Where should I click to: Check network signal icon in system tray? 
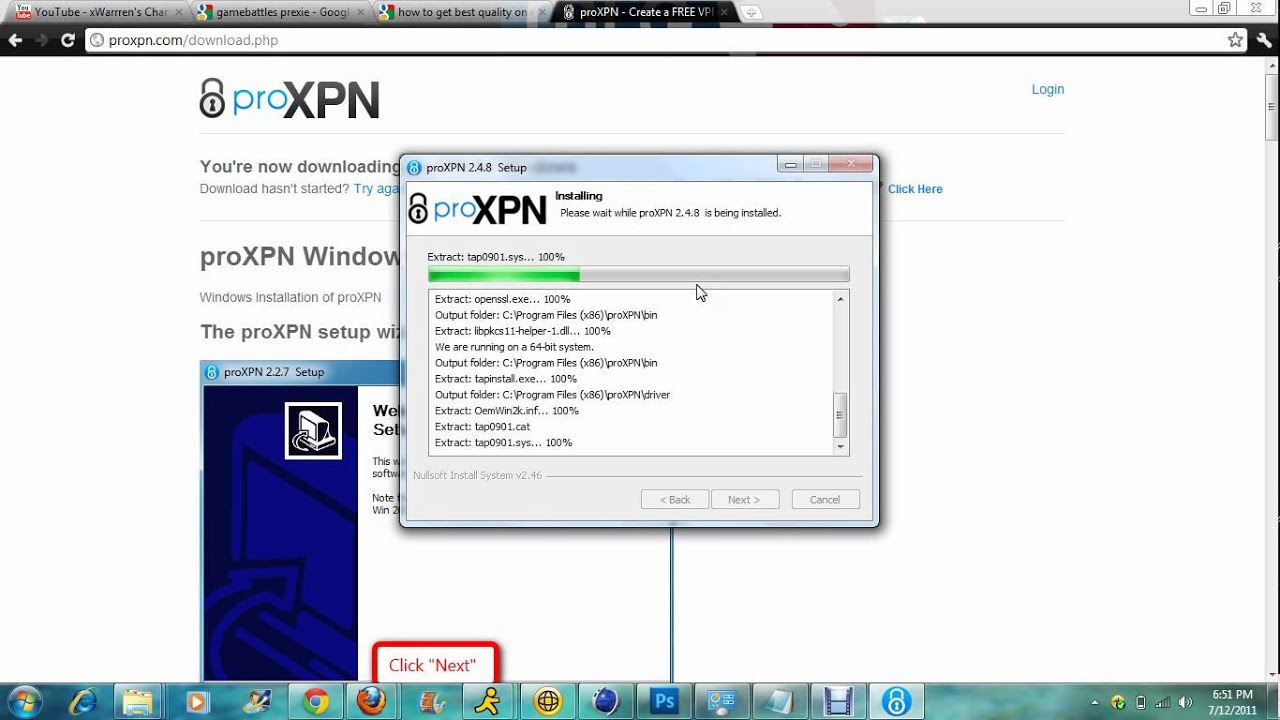pos(1163,702)
